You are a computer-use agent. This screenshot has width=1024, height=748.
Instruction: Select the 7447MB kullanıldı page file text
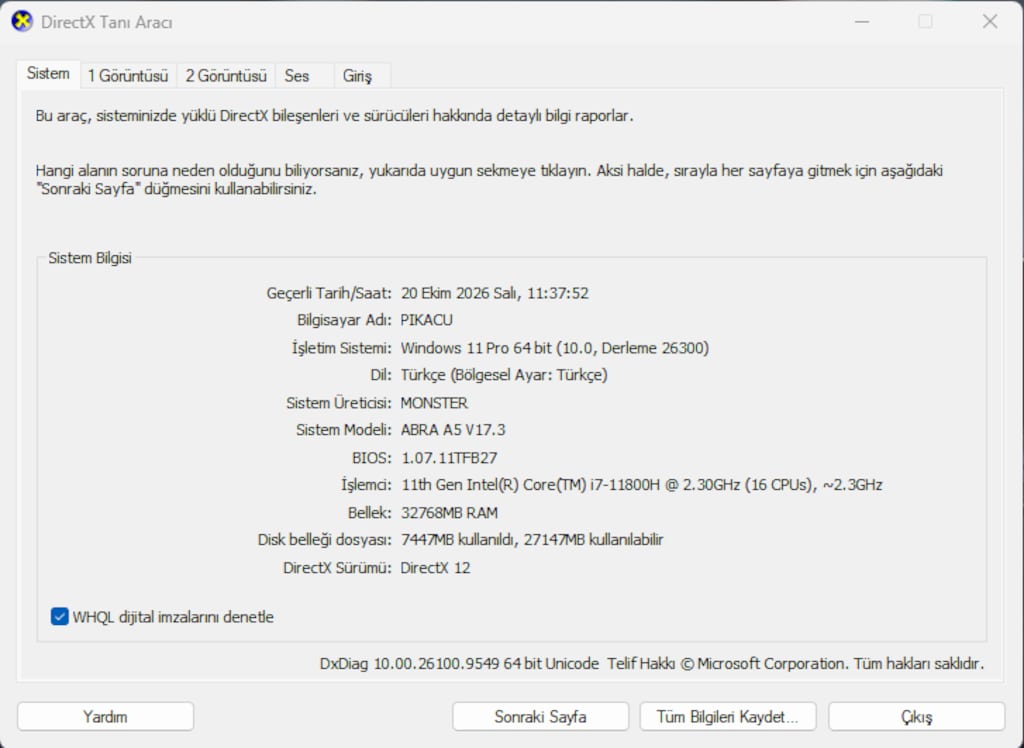pos(458,540)
